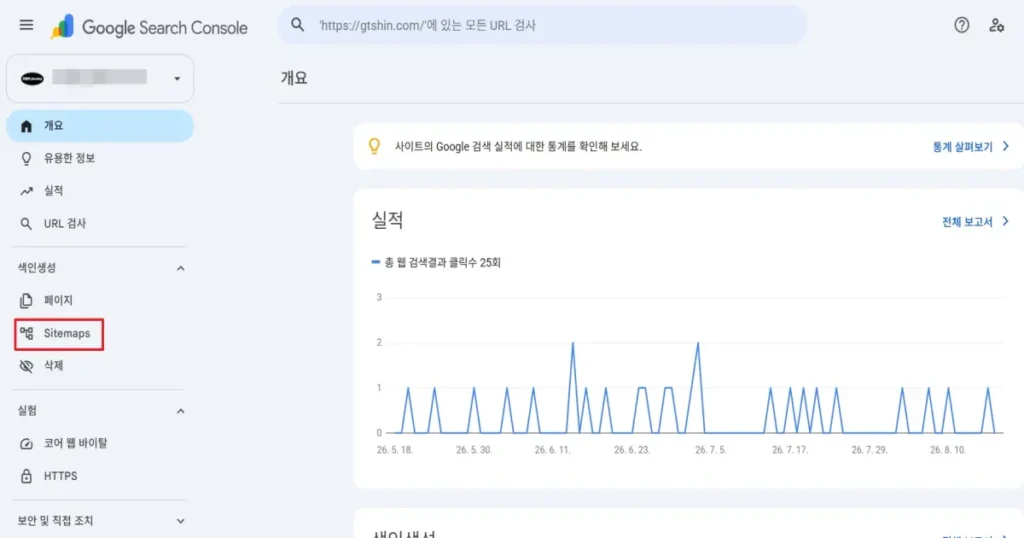Viewport: 1024px width, 538px height.
Task: Click the 26. 5. 18. chart date label
Action: pos(394,450)
